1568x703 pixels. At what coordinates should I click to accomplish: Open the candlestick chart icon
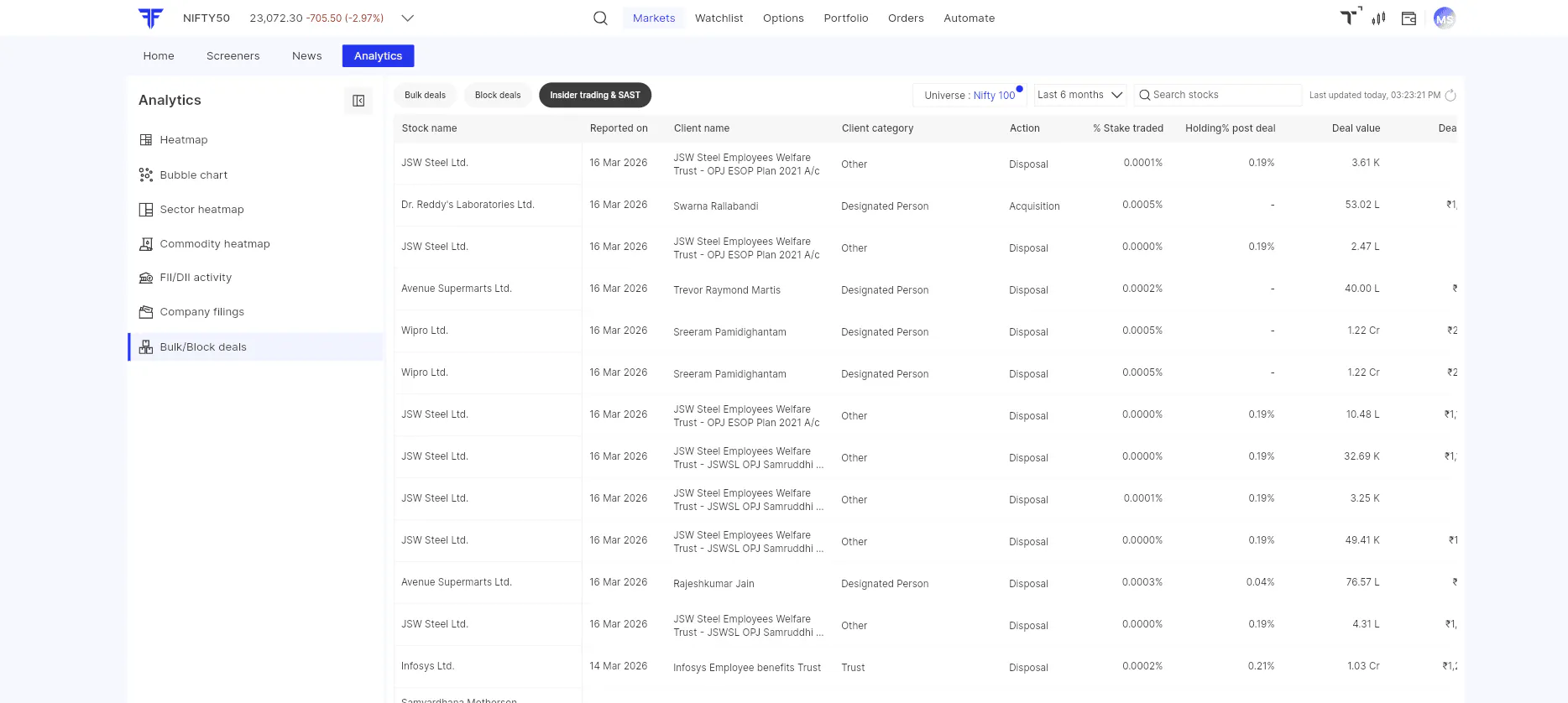coord(1378,18)
